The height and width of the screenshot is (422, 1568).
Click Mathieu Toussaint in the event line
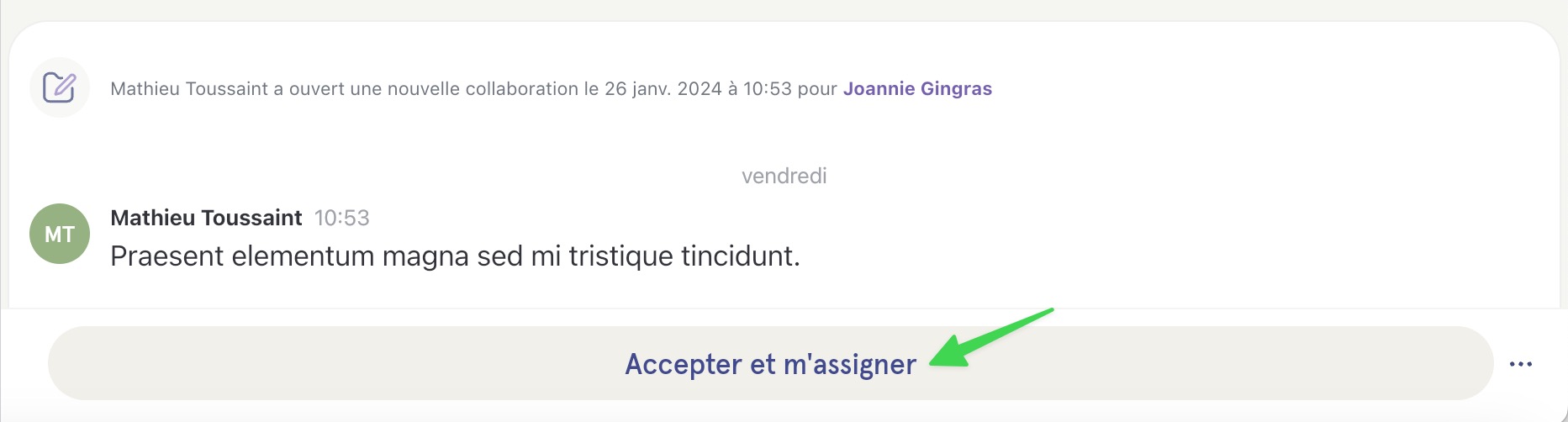(189, 88)
